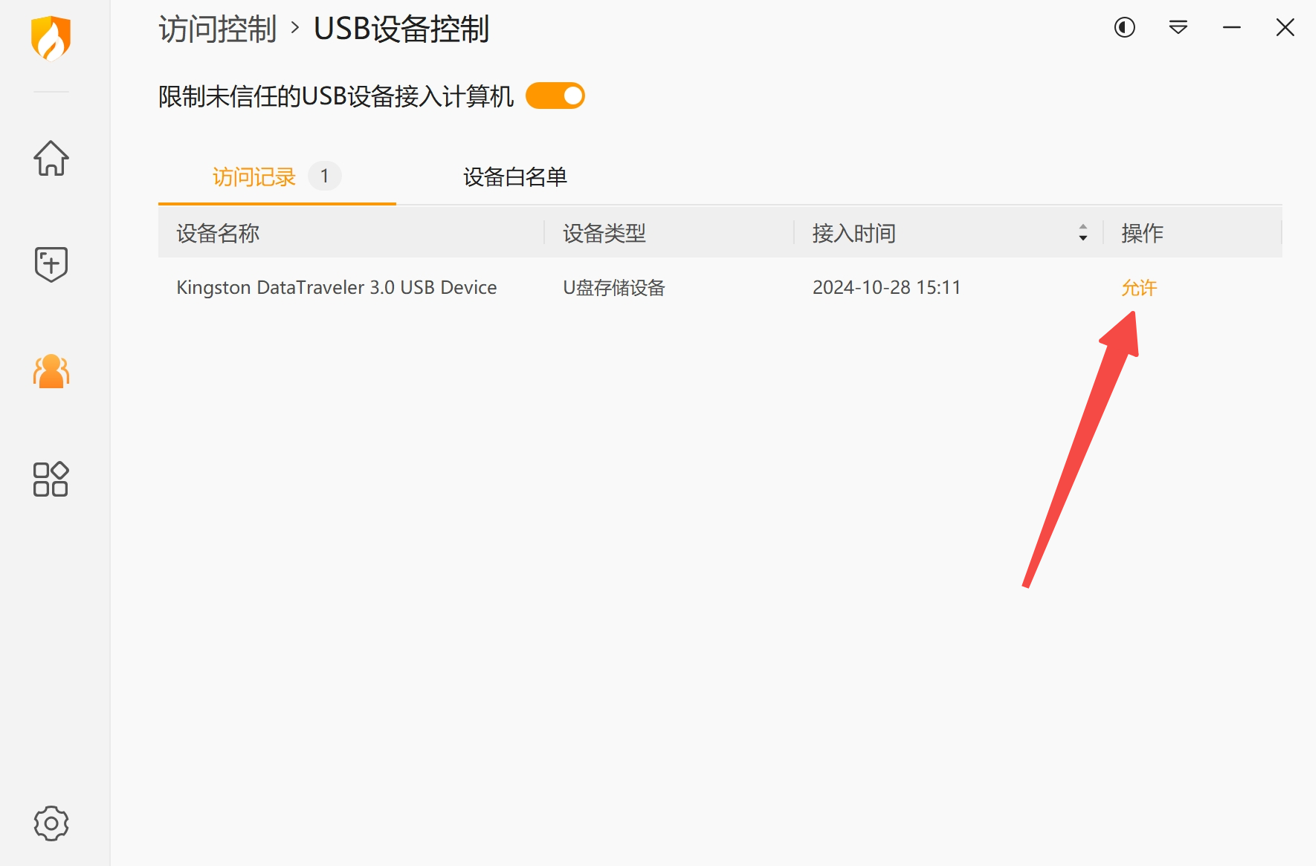
Task: Open the title bar dropdown menu icon
Action: click(1178, 28)
